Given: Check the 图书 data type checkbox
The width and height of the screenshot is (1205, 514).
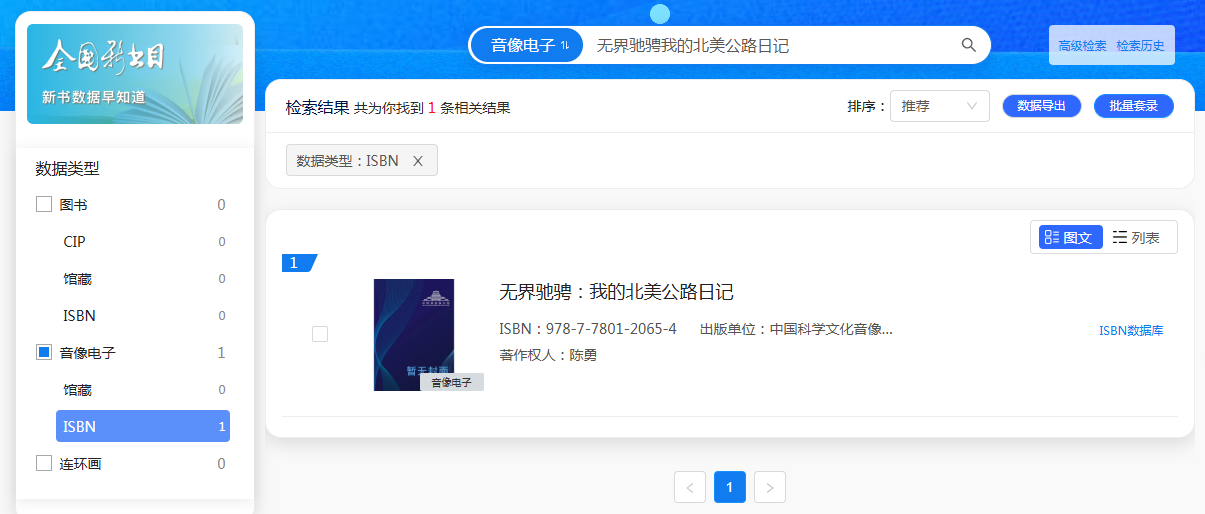Looking at the screenshot, I should (44, 205).
